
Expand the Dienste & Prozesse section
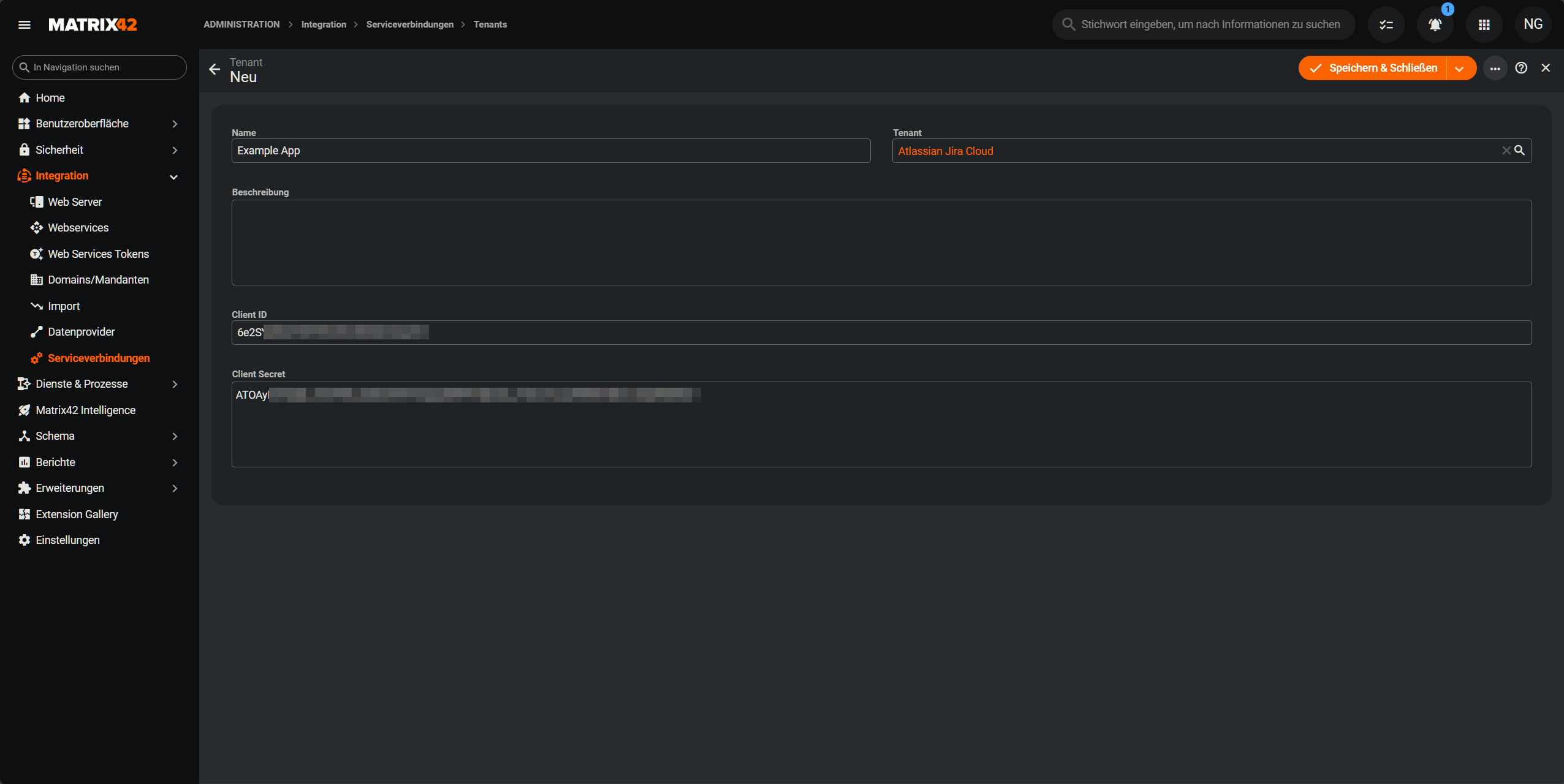click(175, 384)
